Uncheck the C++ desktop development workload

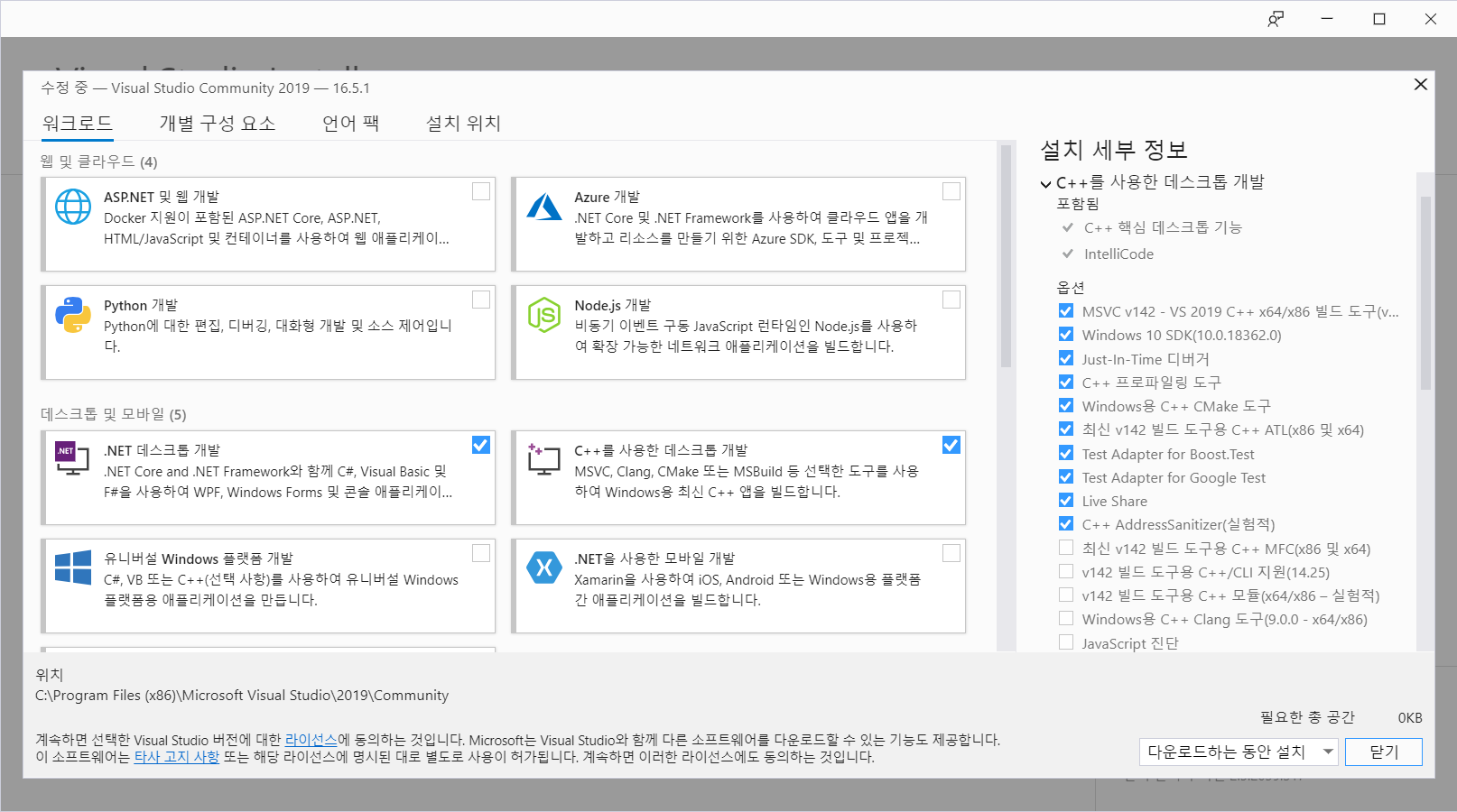pos(951,445)
